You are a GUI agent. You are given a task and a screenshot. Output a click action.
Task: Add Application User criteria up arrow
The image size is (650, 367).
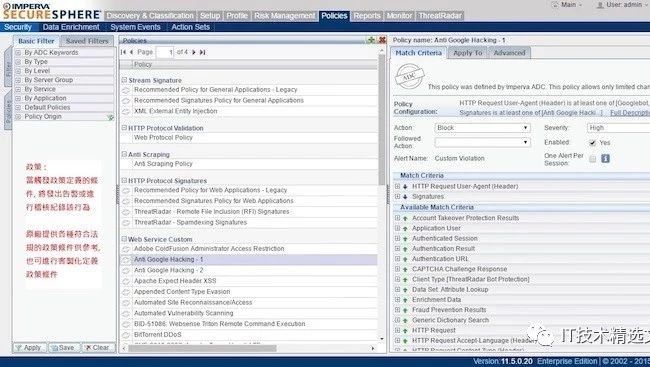[405, 228]
